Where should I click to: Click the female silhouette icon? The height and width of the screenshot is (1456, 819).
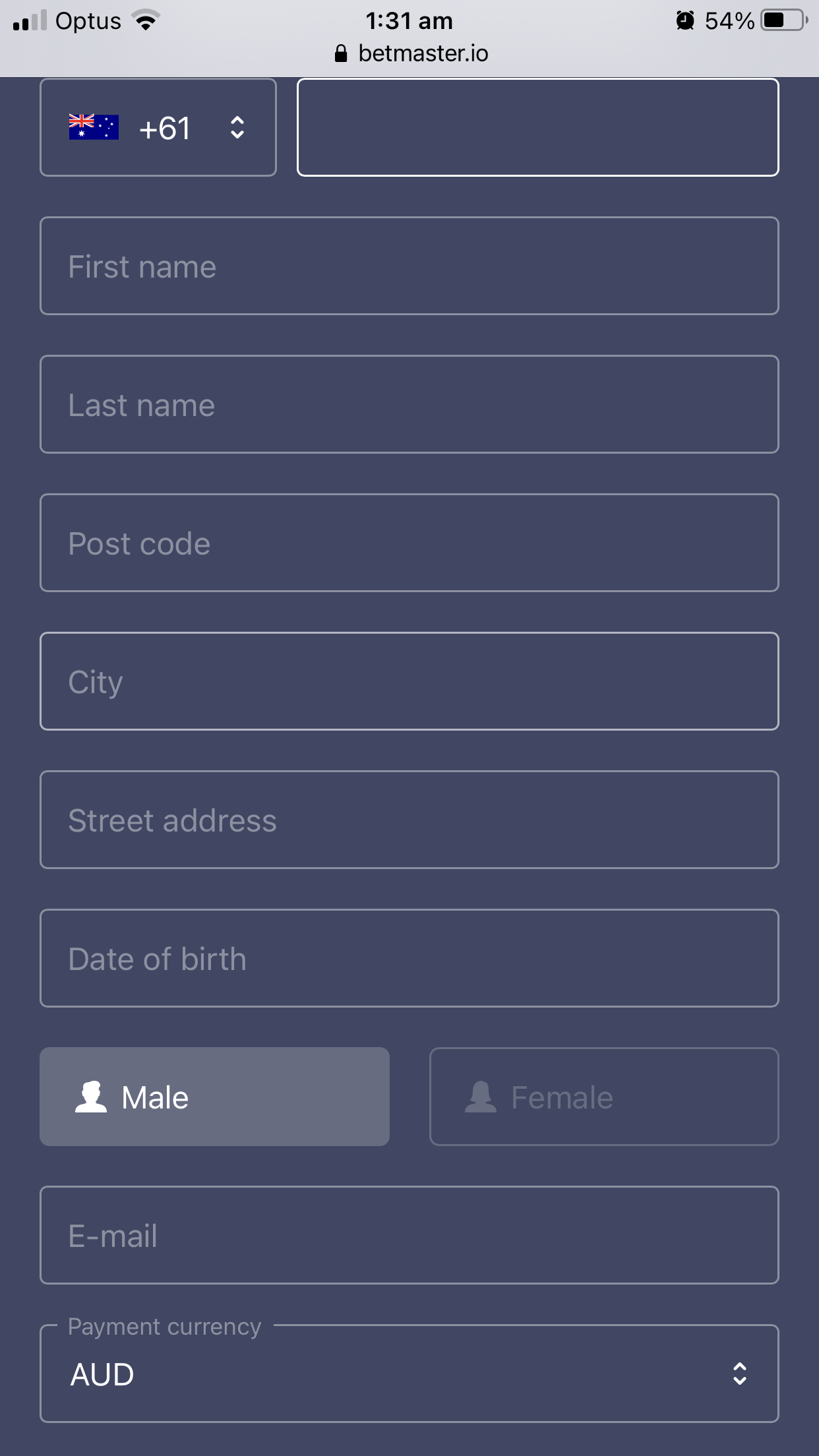pyautogui.click(x=481, y=1097)
